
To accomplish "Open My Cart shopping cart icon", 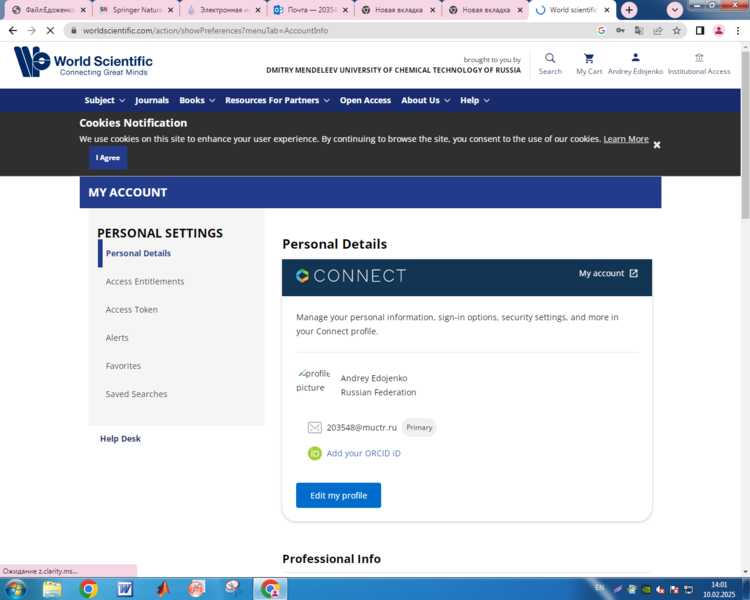I will [589, 59].
